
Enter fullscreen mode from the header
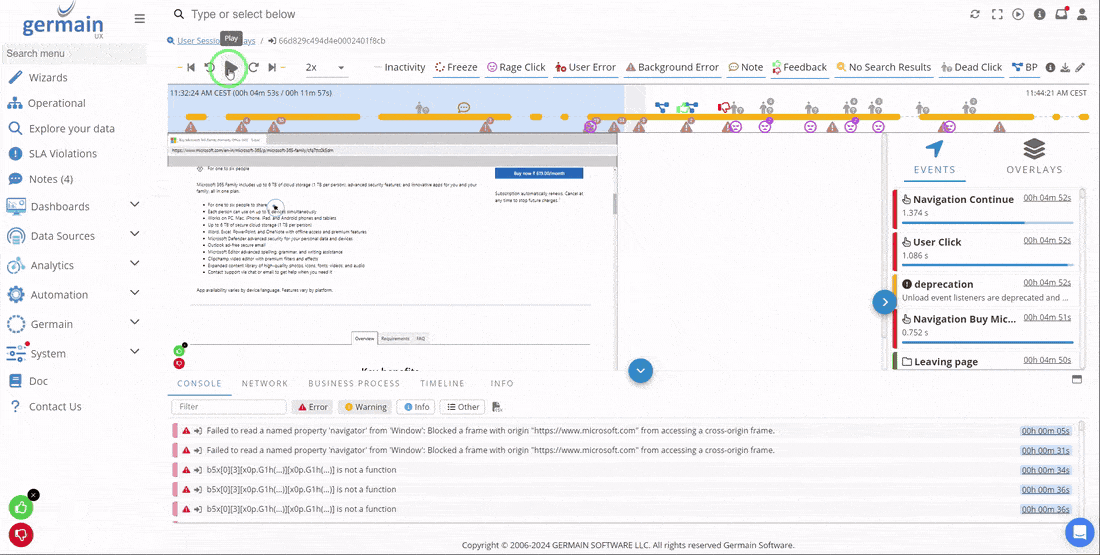click(997, 14)
